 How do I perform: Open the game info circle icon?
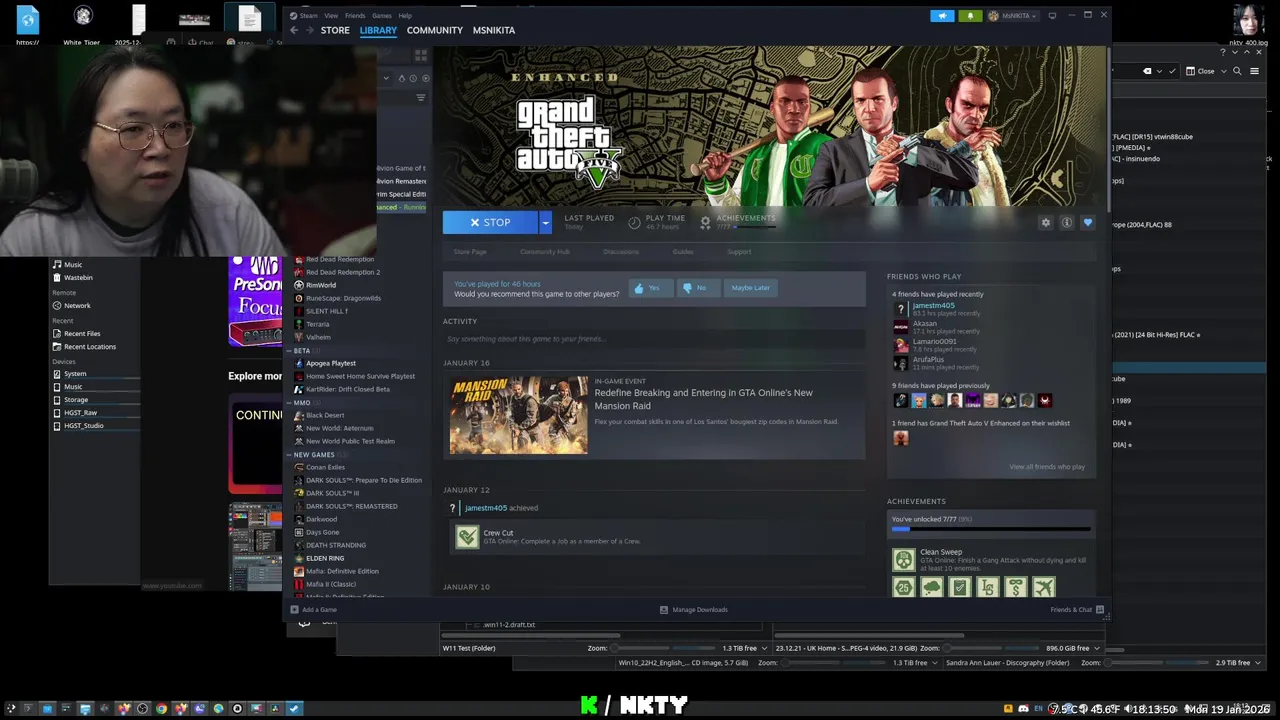[1067, 223]
